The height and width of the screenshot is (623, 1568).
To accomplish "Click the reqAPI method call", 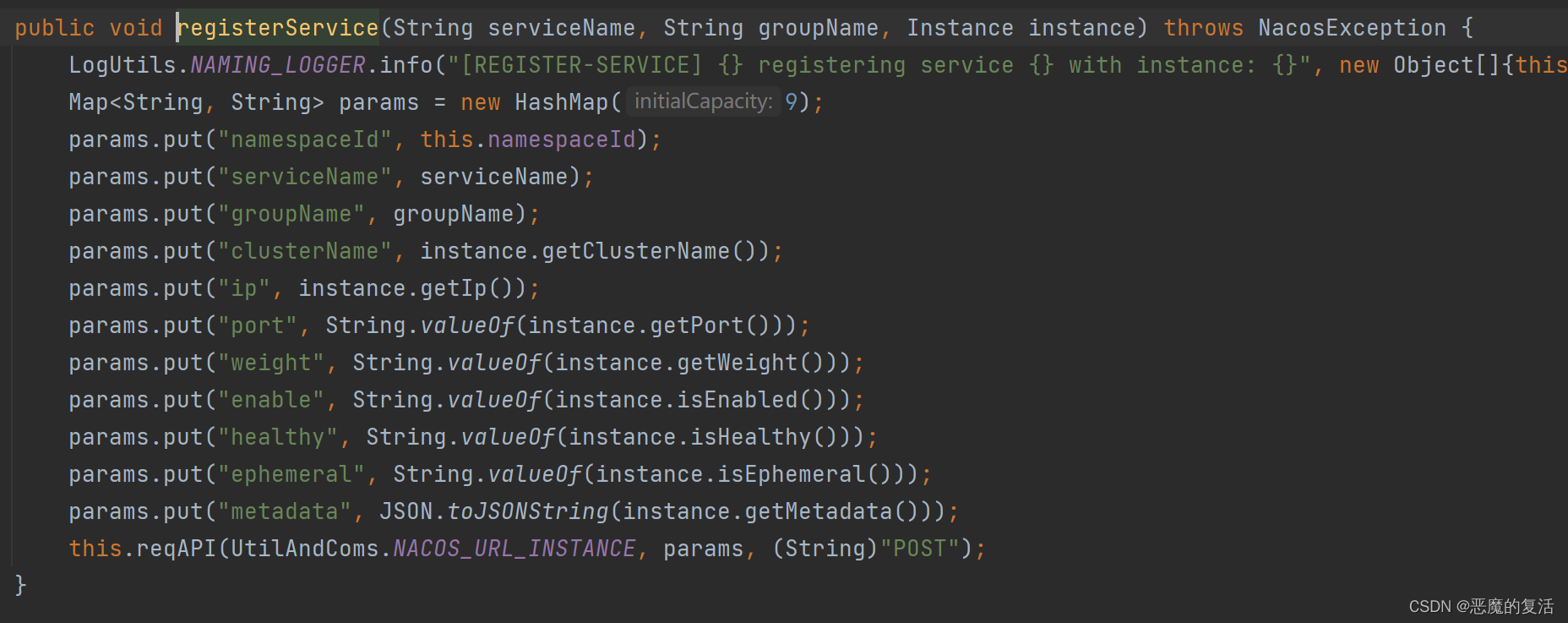I will pos(176,549).
